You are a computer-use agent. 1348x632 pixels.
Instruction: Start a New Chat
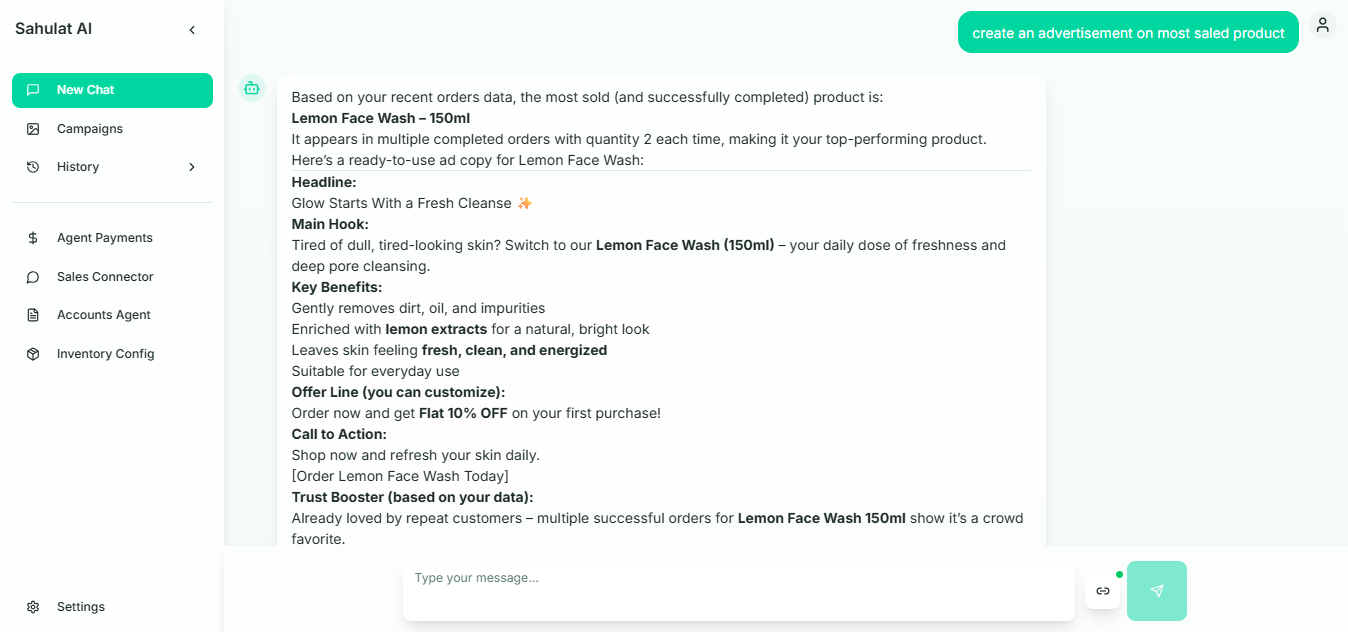pyautogui.click(x=112, y=90)
